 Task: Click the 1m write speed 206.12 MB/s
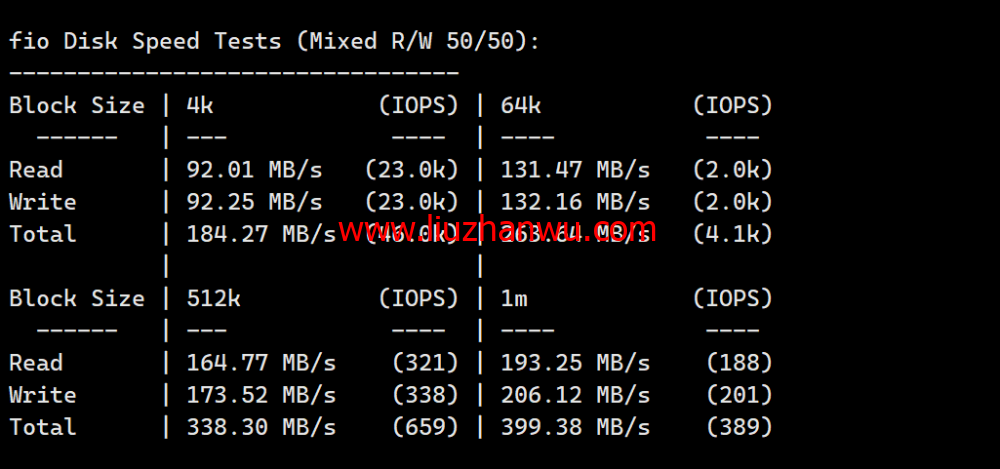click(x=575, y=394)
